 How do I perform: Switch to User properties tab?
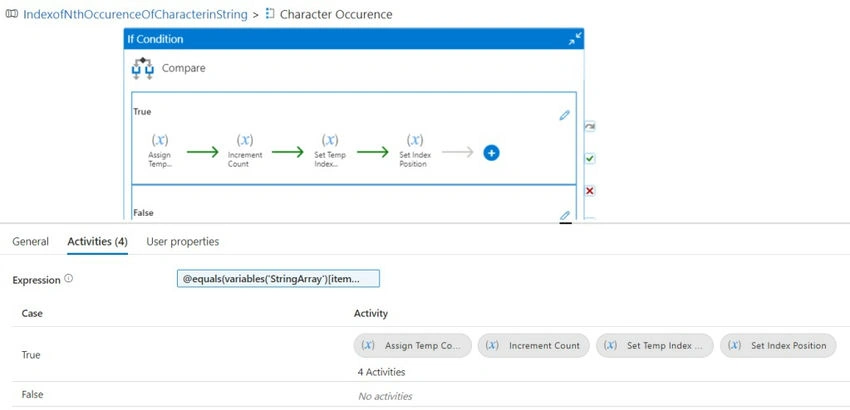point(183,242)
